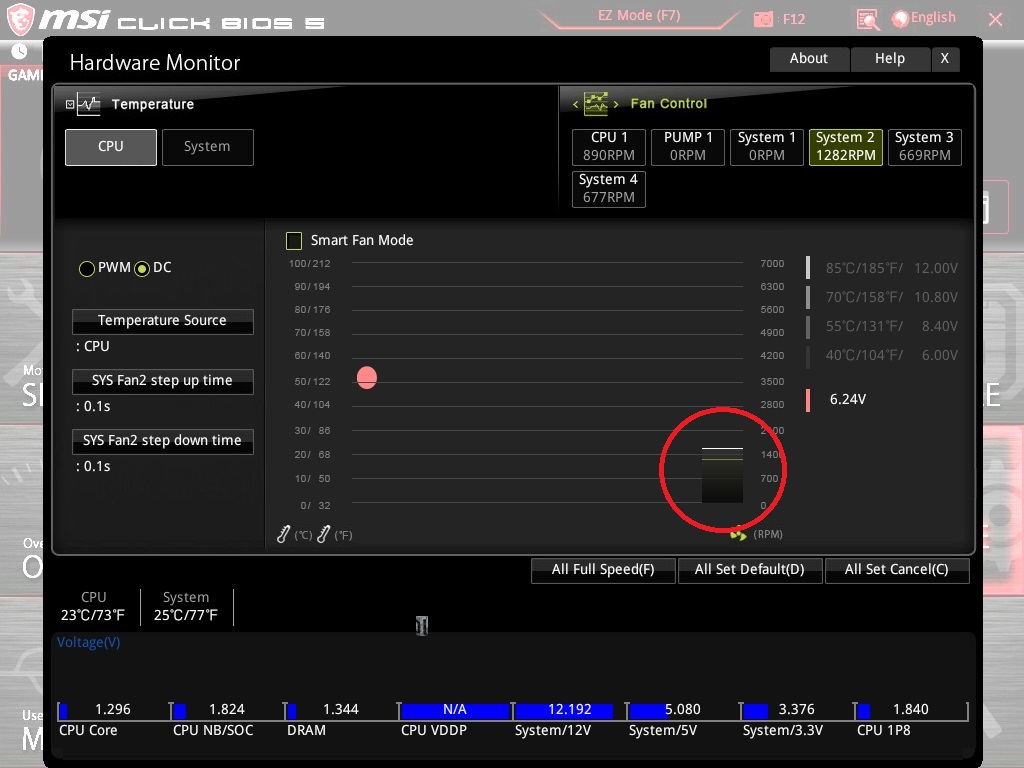Click the About button
Viewport: 1024px width, 768px height.
(809, 59)
